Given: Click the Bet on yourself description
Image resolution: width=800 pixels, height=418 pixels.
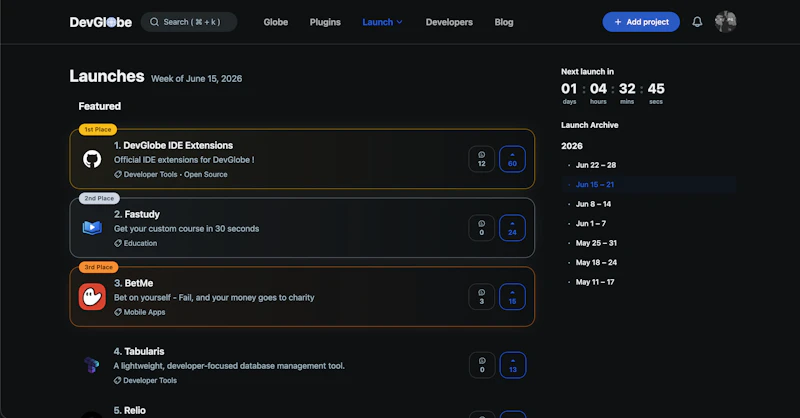Looking at the screenshot, I should [214, 298].
